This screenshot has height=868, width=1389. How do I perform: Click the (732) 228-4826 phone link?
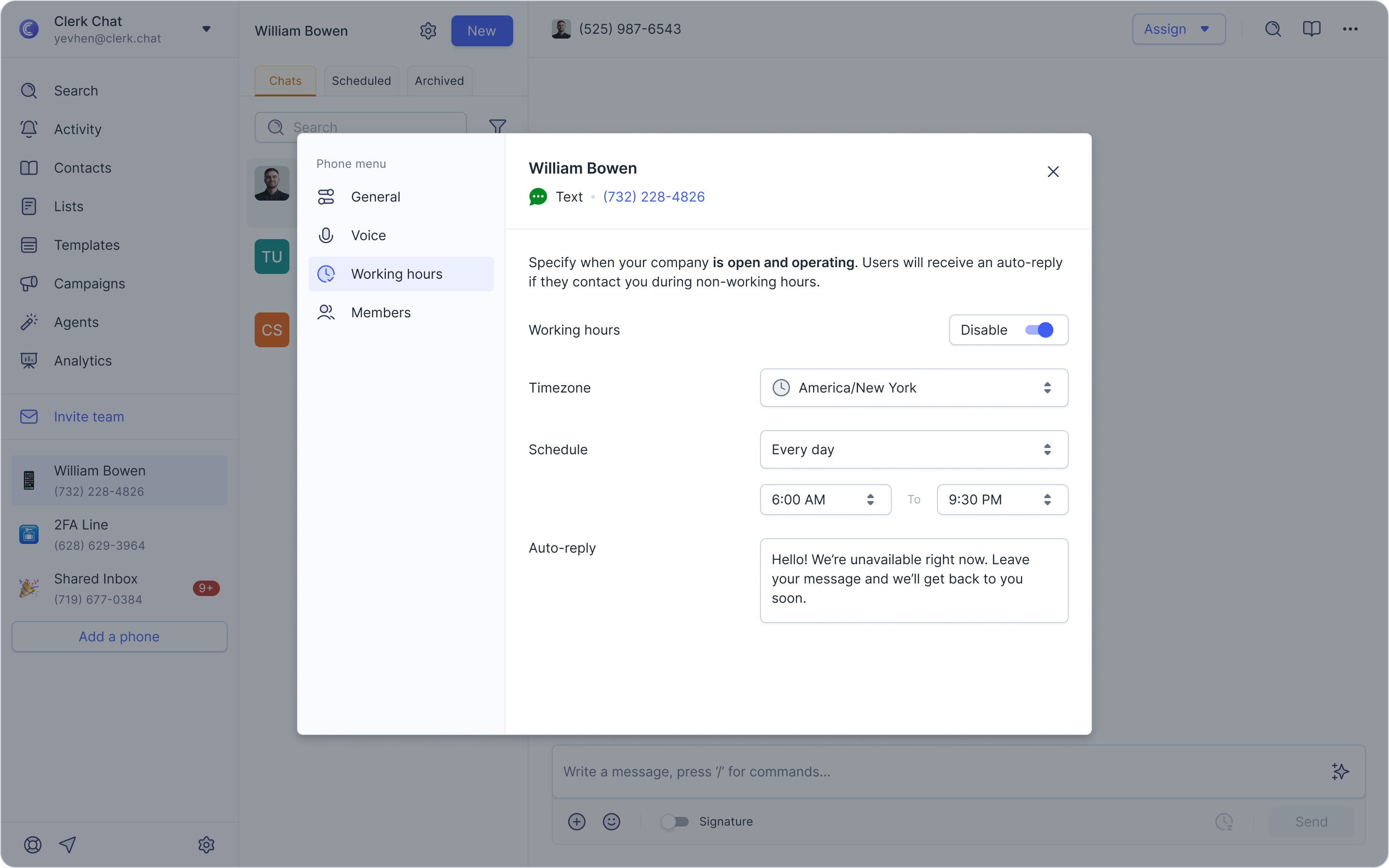pyautogui.click(x=654, y=197)
